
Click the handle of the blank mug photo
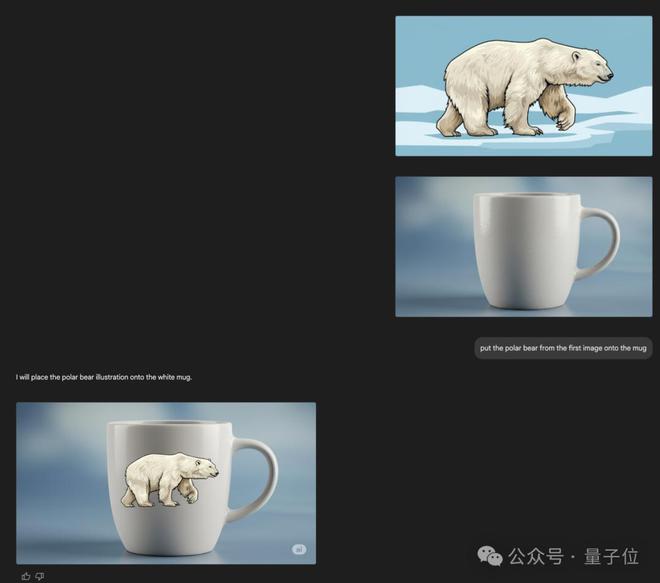point(599,243)
